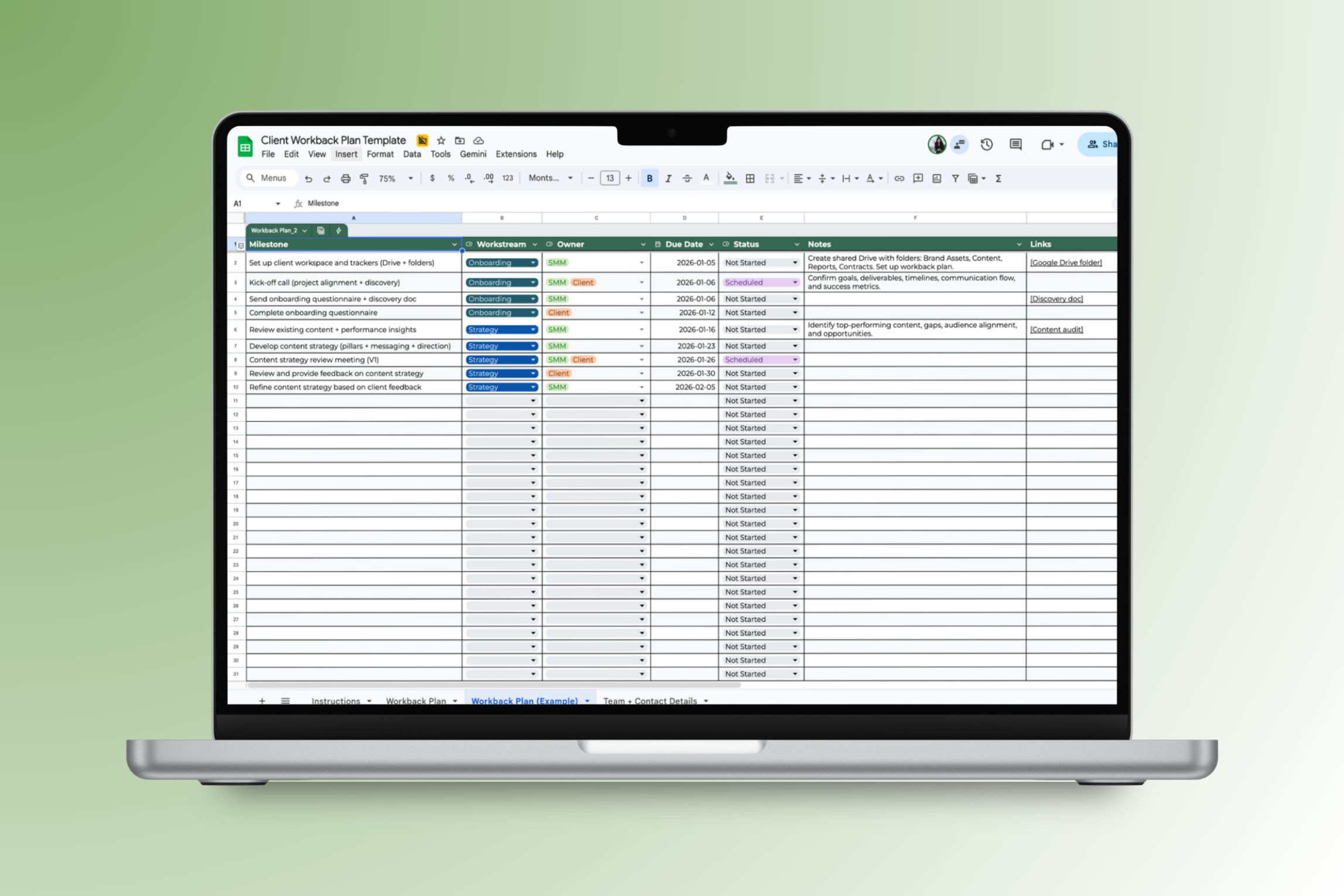Select the due date 2026-01-16 cell
This screenshot has width=1344, height=896.
pyautogui.click(x=684, y=330)
